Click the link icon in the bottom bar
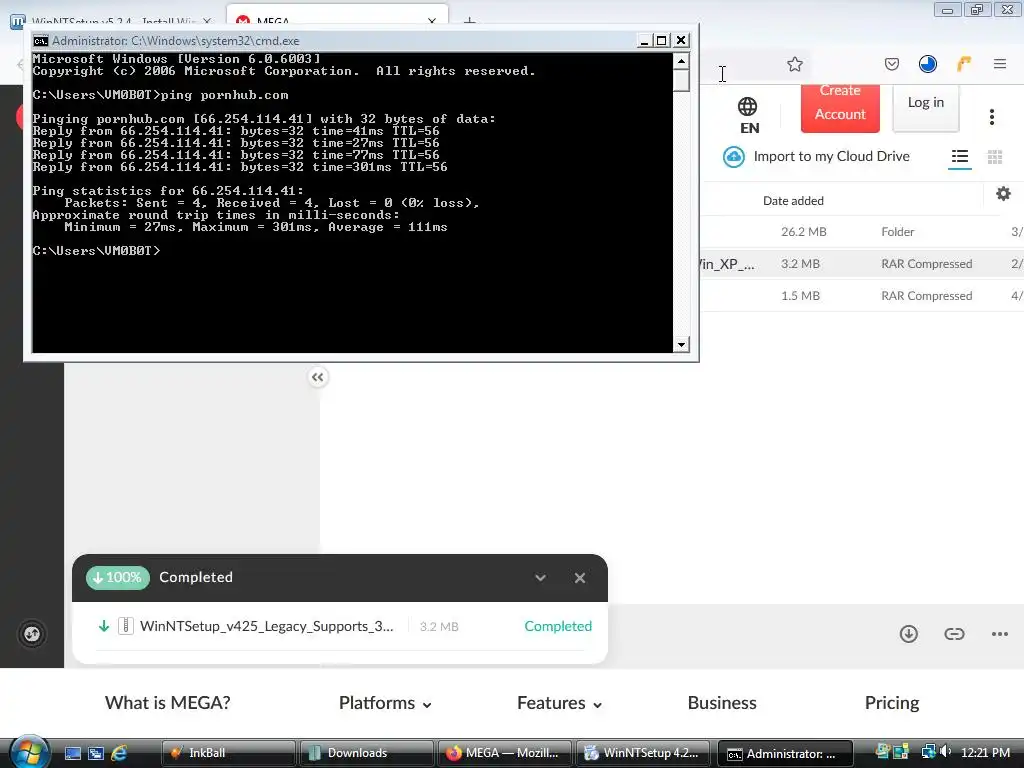Viewport: 1024px width, 768px height. [x=954, y=633]
